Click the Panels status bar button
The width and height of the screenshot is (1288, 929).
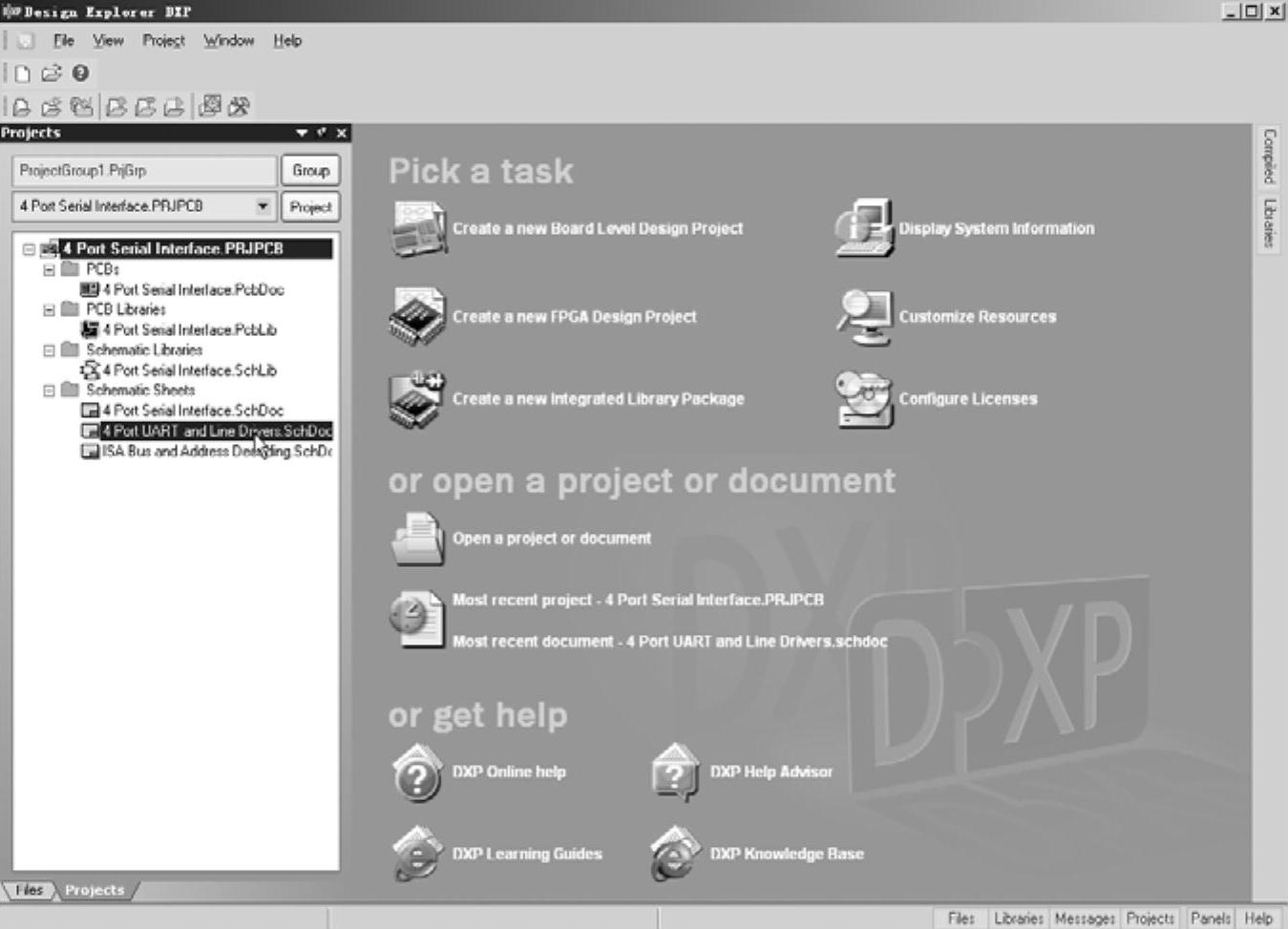click(1211, 918)
